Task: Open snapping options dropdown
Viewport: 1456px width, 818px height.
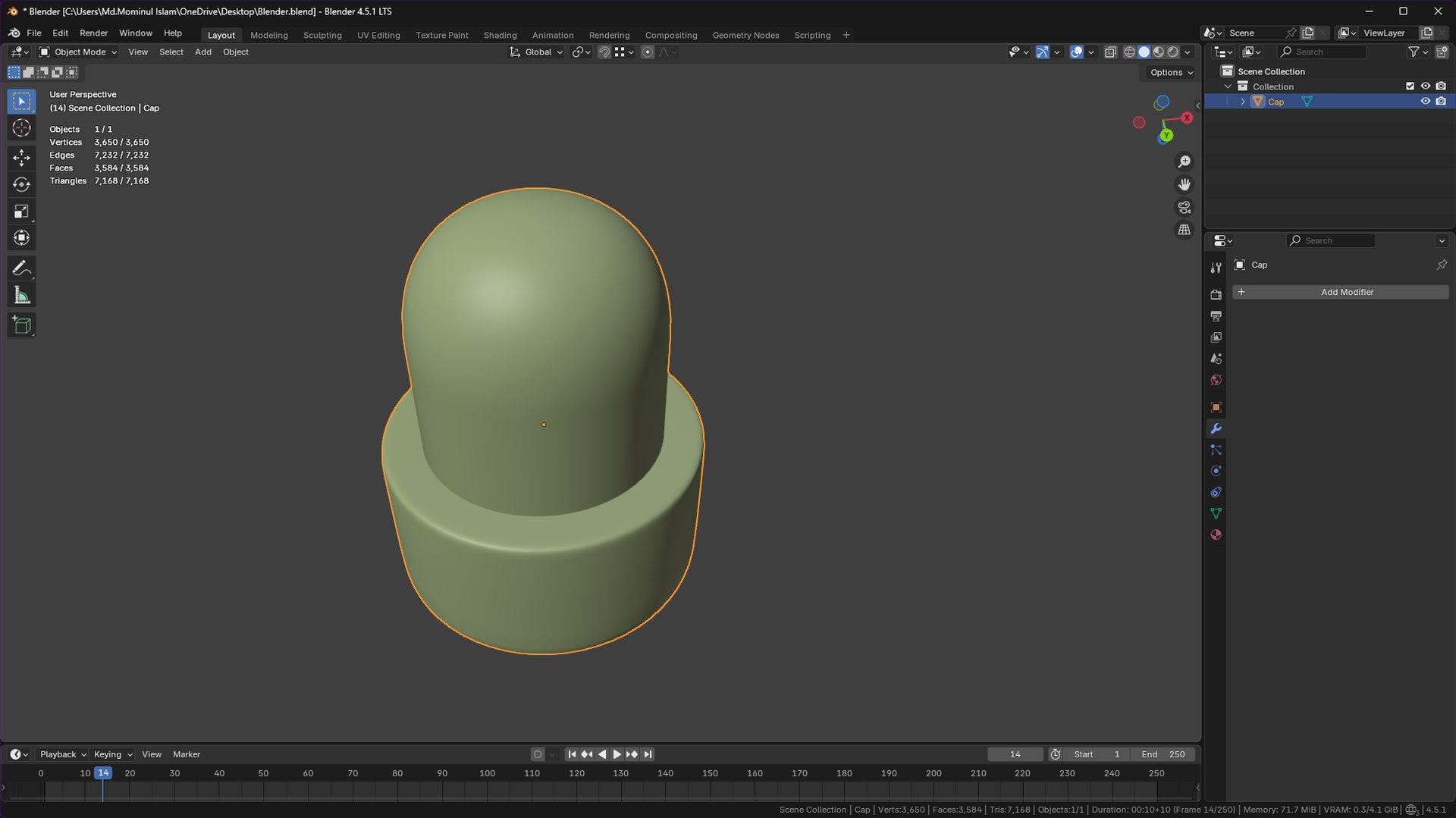Action: (x=624, y=52)
